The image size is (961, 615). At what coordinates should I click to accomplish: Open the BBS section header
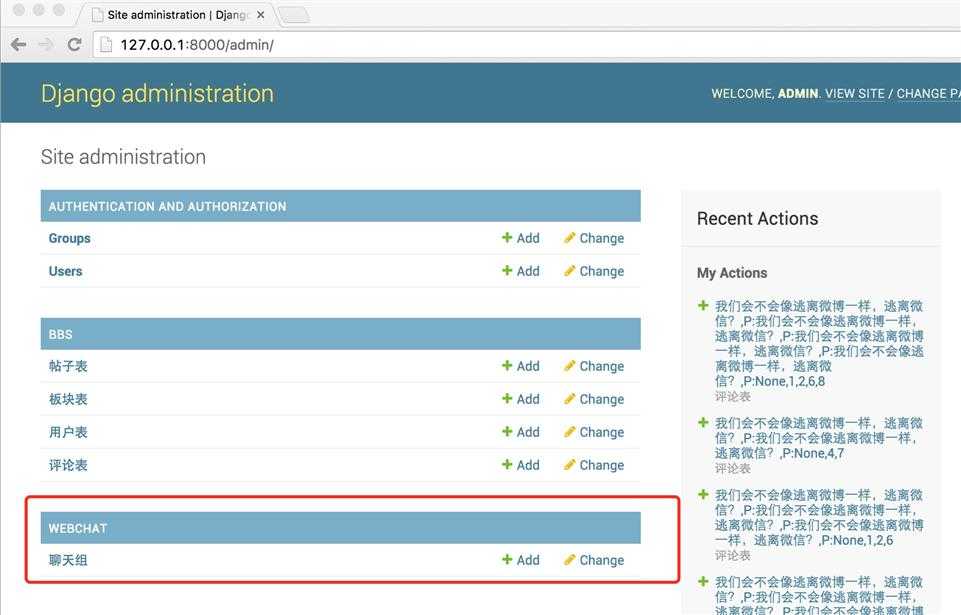coord(61,335)
